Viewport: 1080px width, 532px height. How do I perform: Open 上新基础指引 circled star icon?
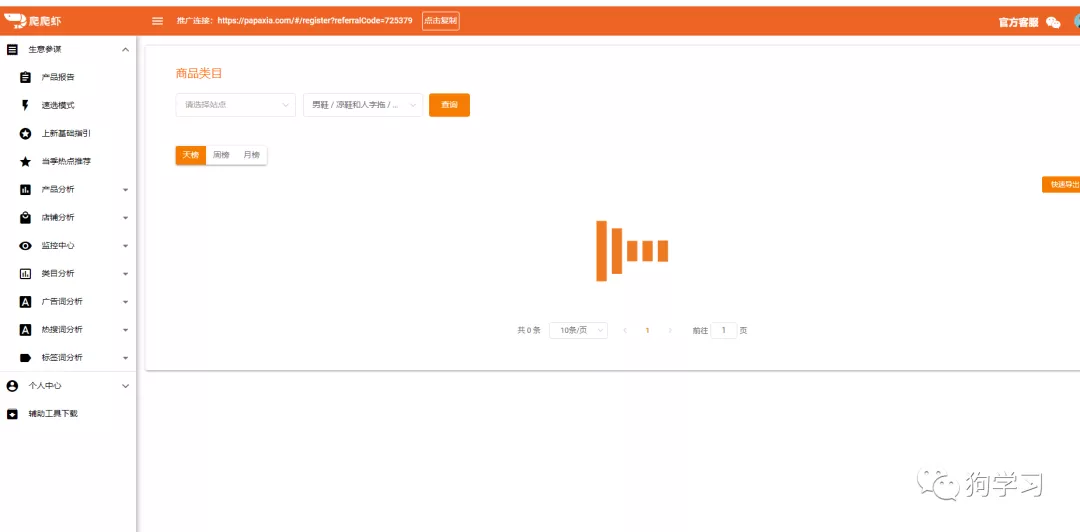[x=25, y=134]
